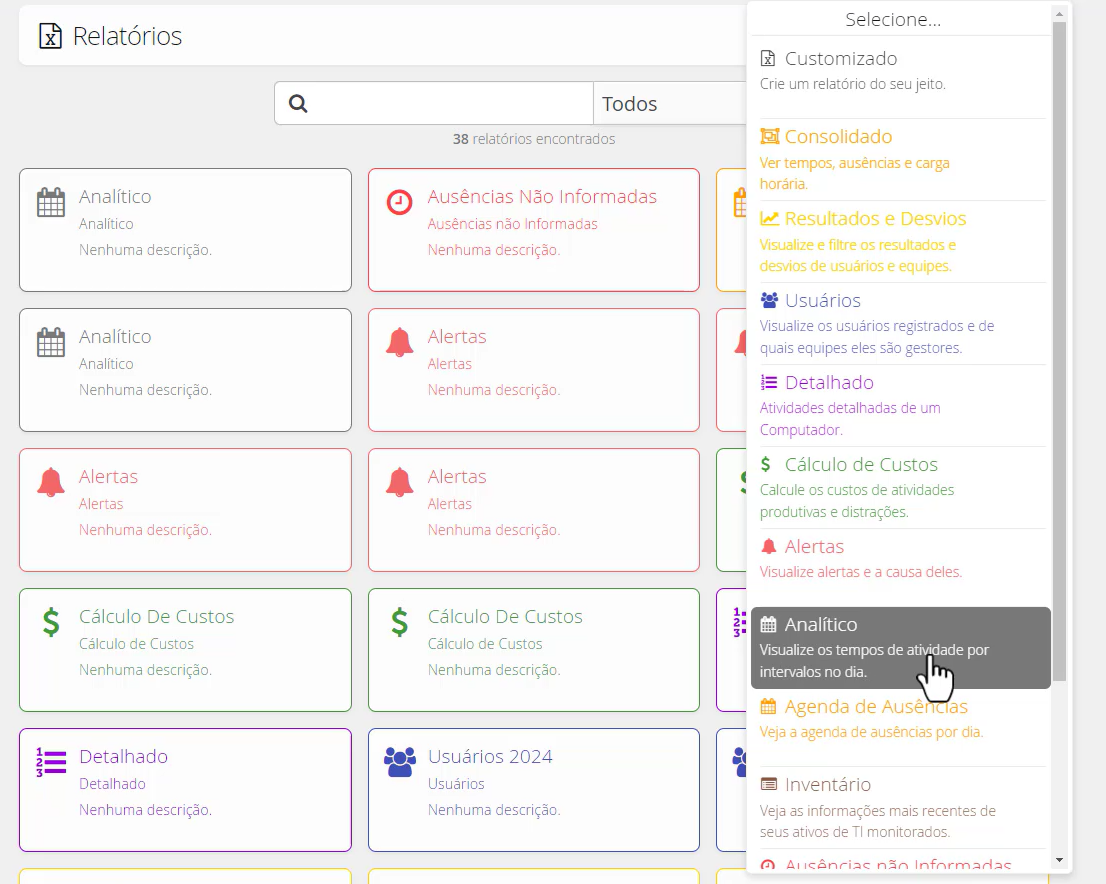Click the chart icon beside Resultados e Desvios
This screenshot has width=1106, height=884.
(x=770, y=219)
